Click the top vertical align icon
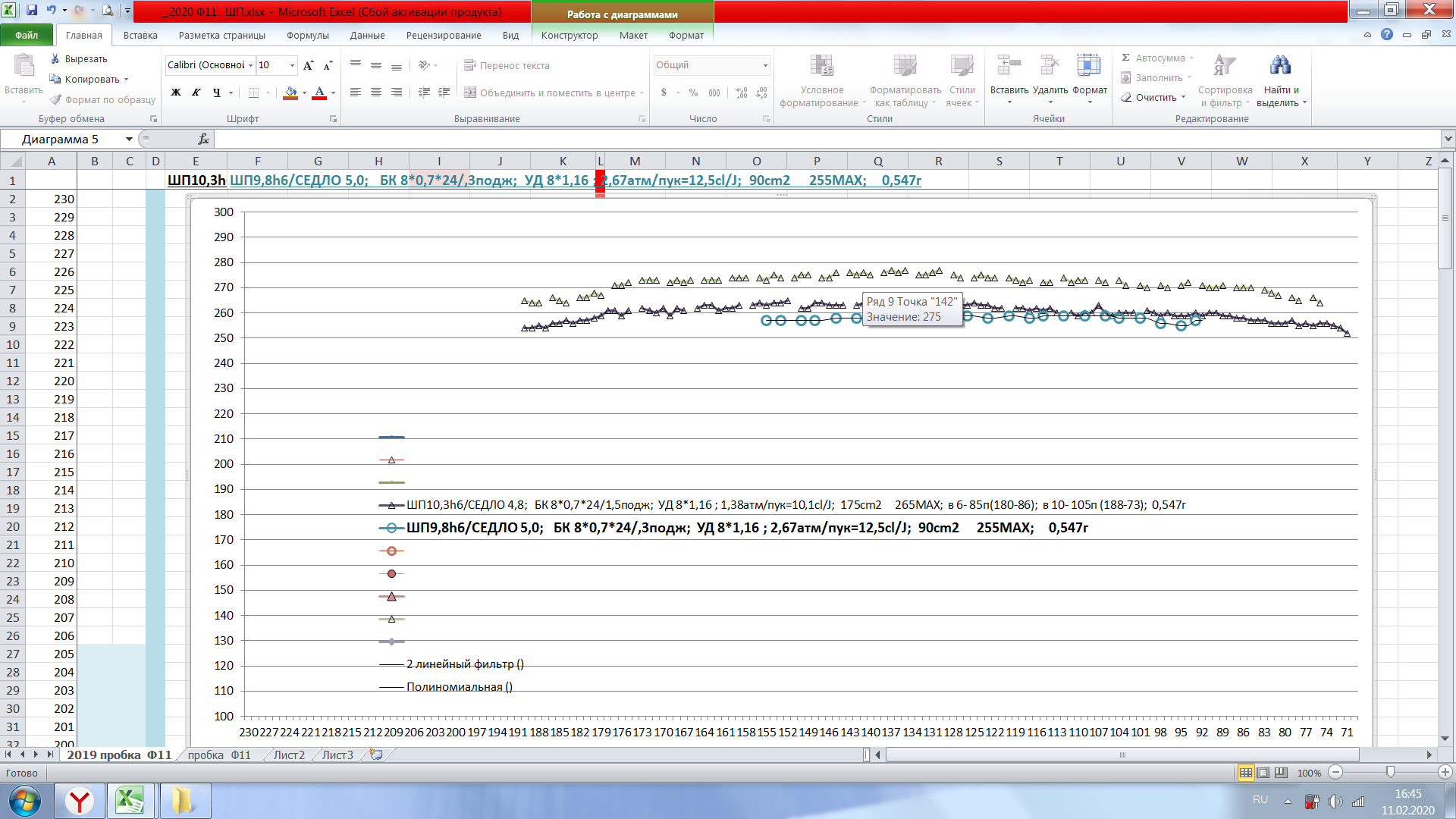This screenshot has height=819, width=1456. tap(356, 65)
